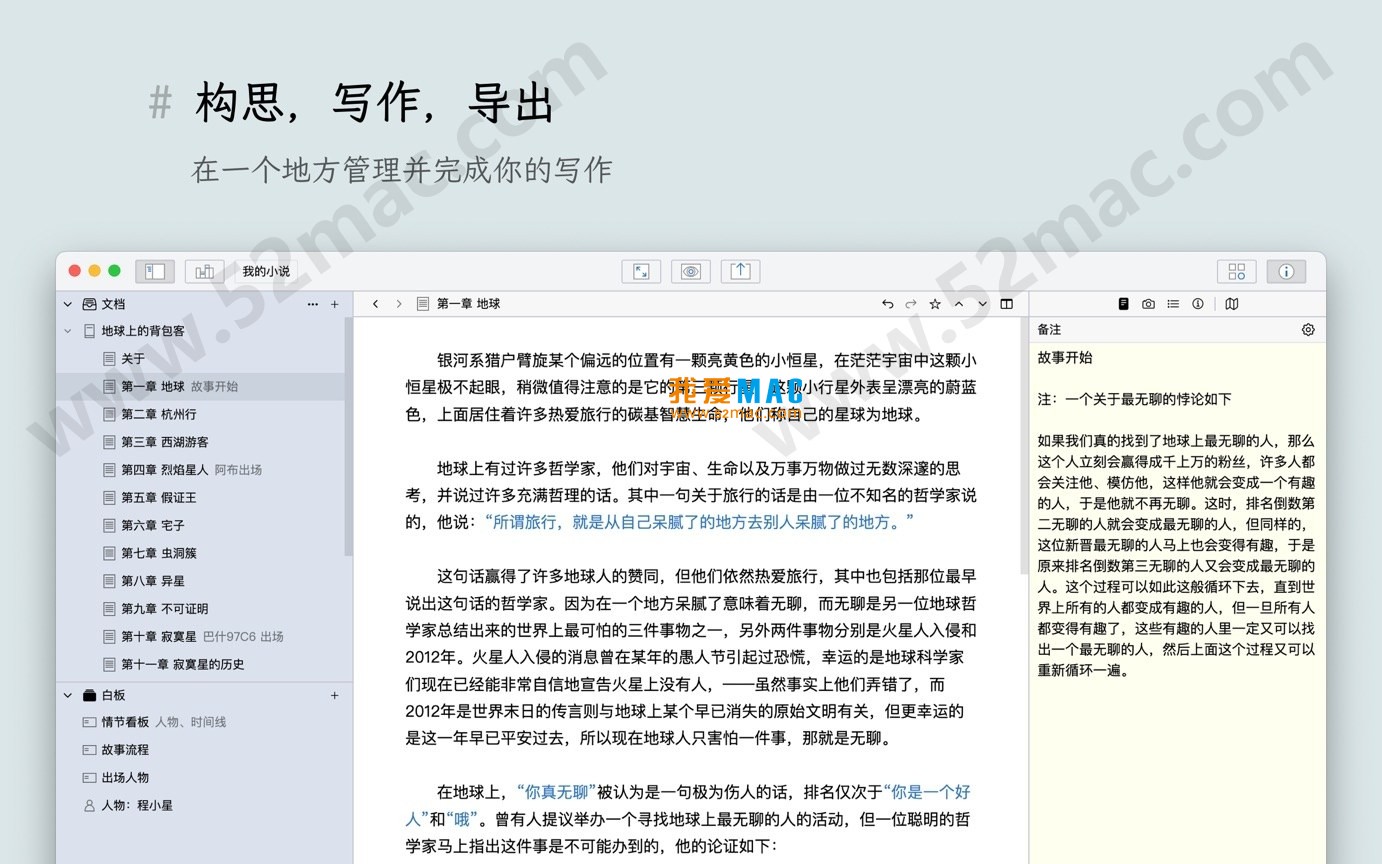Open the ··· options menu beside 文档
Viewport: 1382px width, 864px height.
(312, 304)
